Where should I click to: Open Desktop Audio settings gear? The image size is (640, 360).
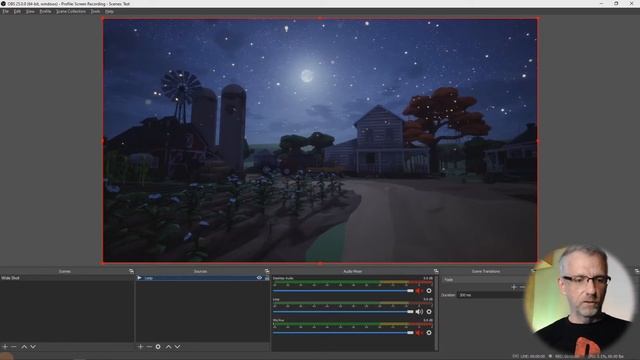click(429, 291)
